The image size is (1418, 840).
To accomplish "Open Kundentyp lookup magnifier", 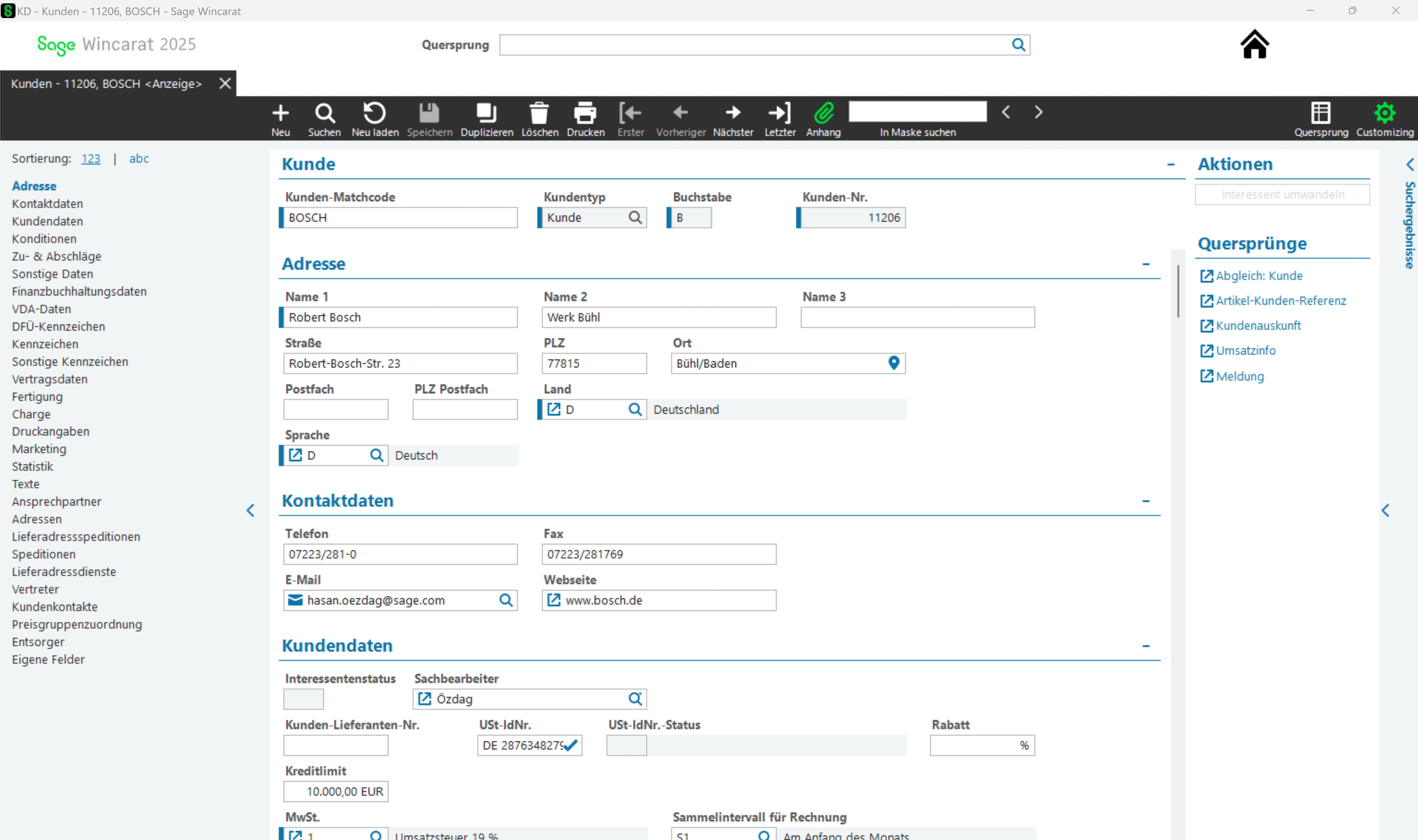I will point(634,217).
